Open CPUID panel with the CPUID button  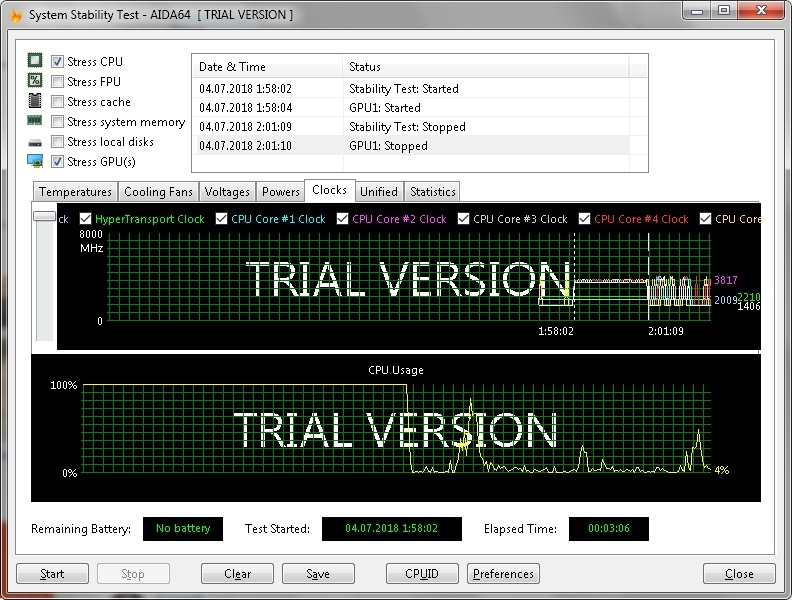click(422, 574)
